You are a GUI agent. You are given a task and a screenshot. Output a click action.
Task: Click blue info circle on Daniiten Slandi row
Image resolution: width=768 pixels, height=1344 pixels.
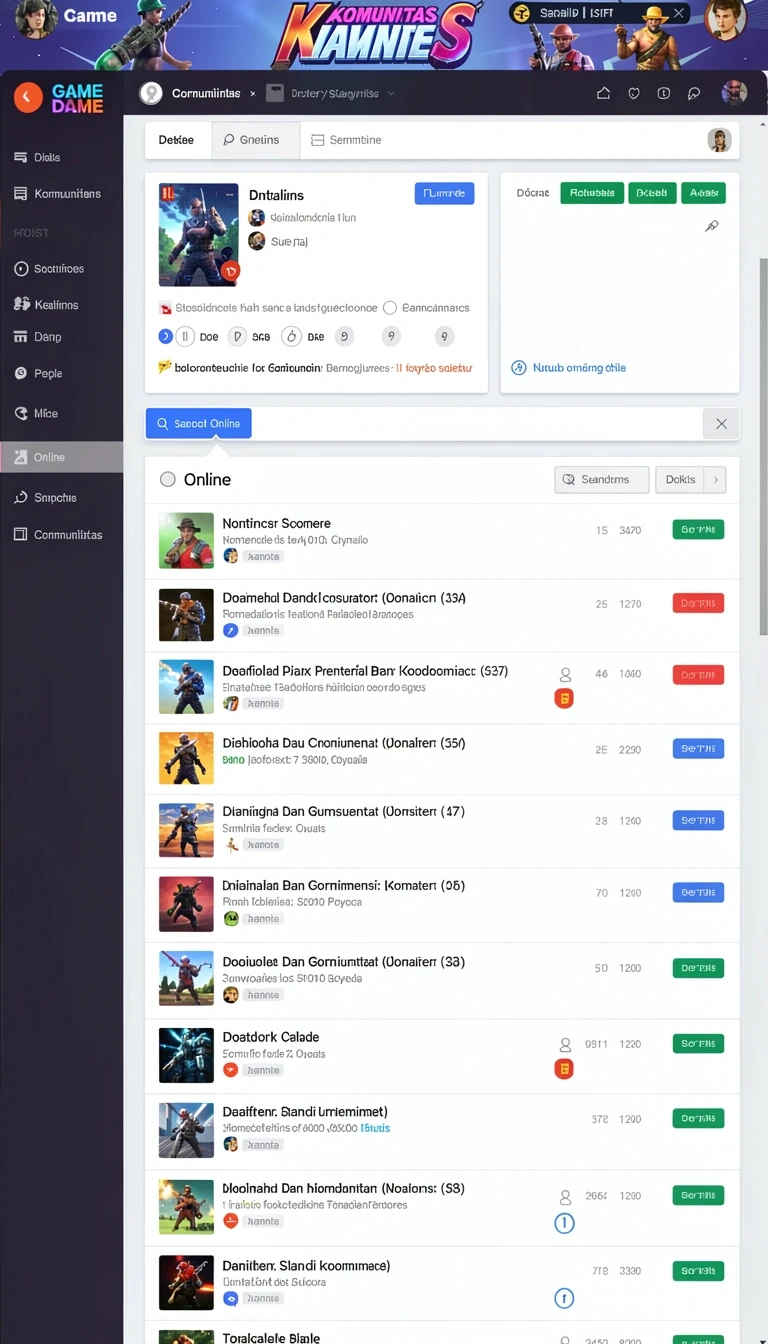[564, 1298]
